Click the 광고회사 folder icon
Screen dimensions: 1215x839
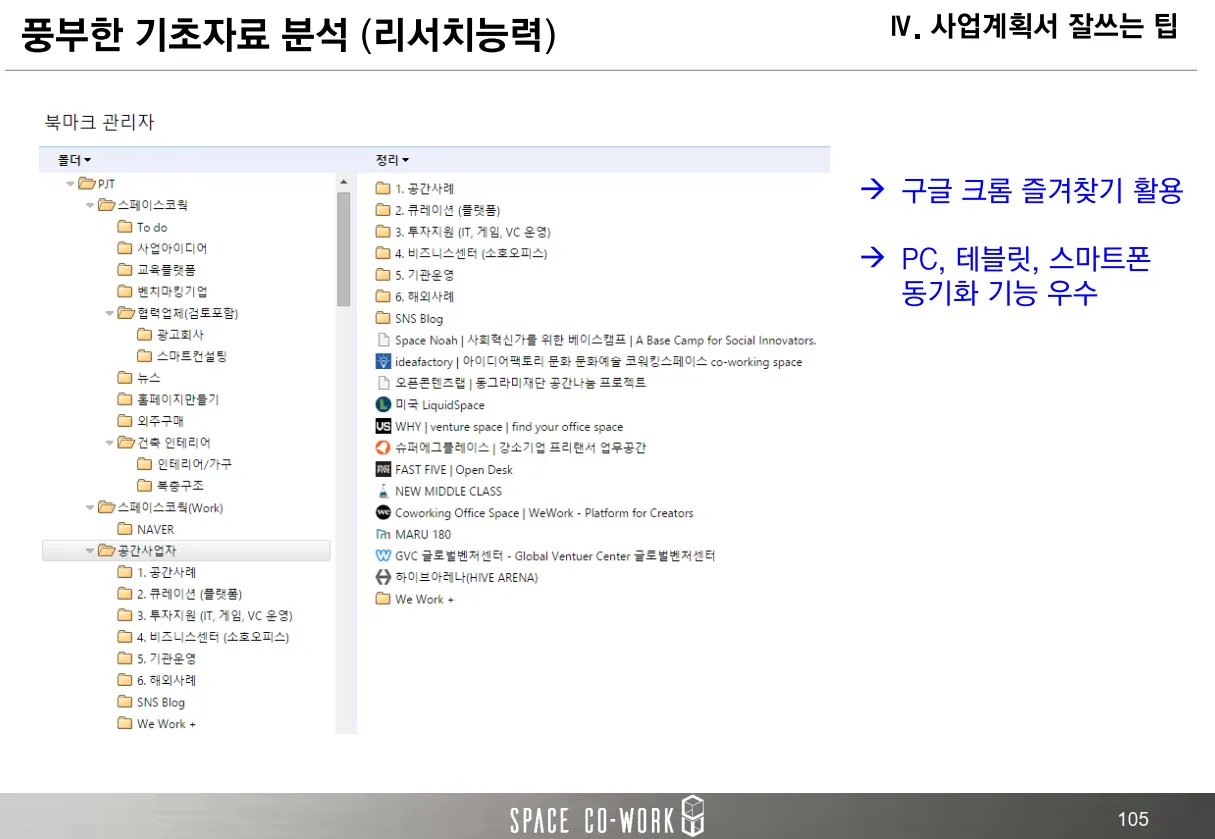pyautogui.click(x=144, y=335)
